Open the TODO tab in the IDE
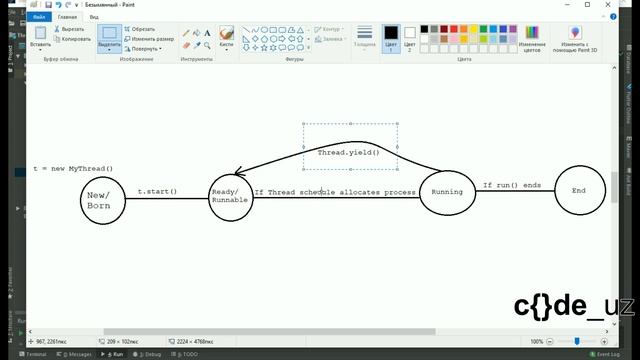Screen dimensions: 640x360 point(184,354)
